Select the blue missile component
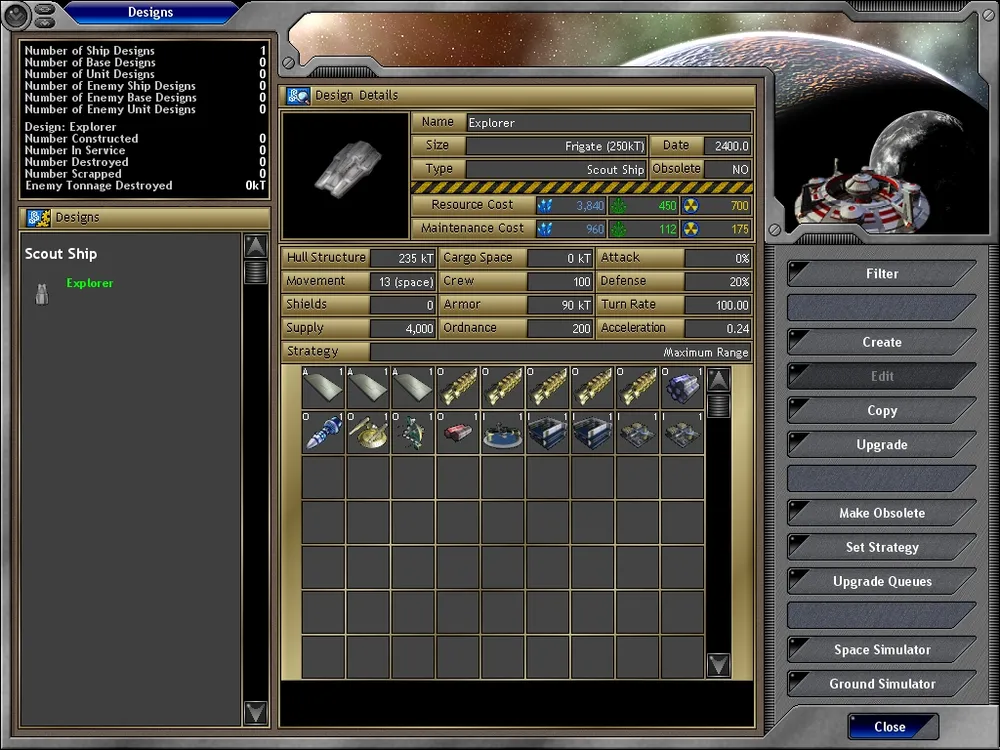This screenshot has height=750, width=1000. tap(323, 433)
